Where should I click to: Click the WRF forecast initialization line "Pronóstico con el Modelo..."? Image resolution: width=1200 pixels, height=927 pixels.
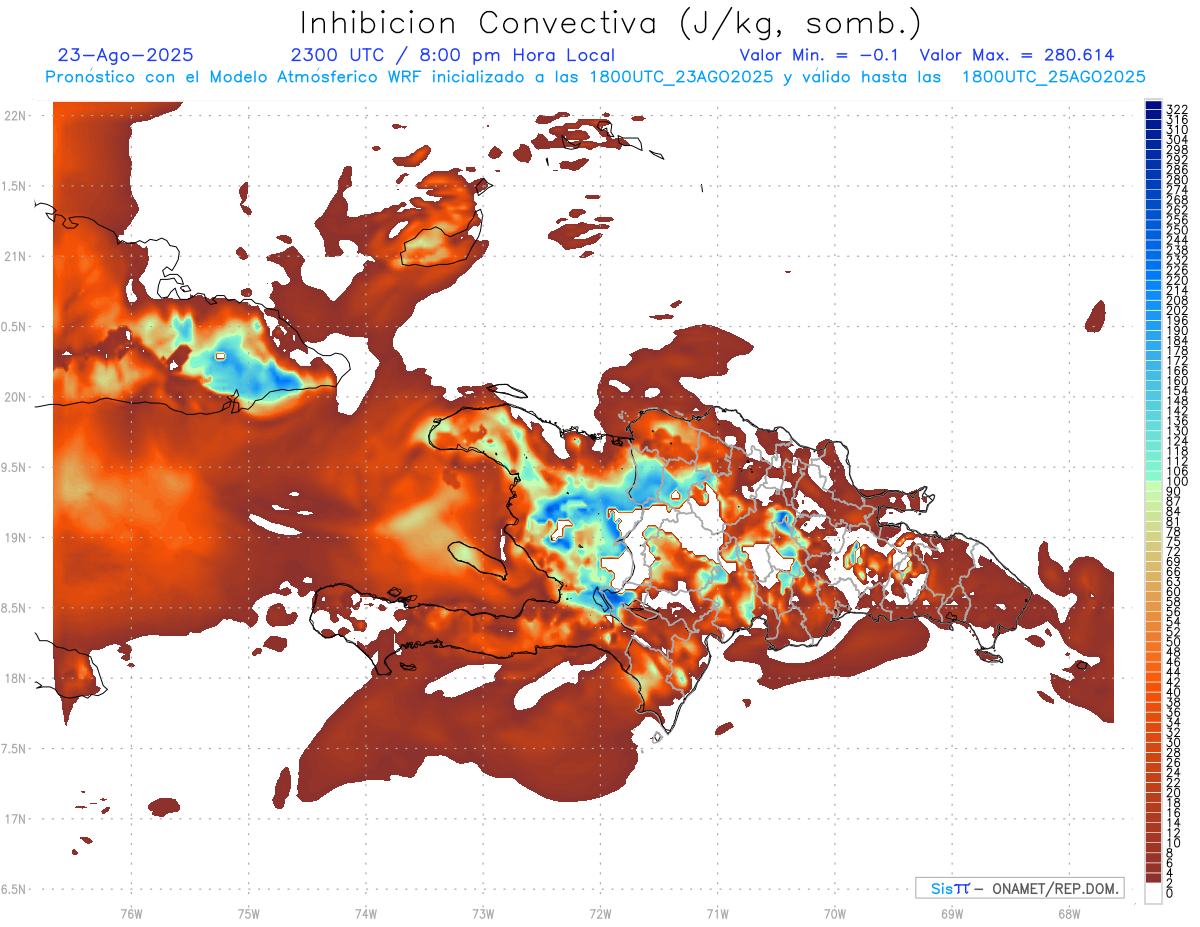595,77
